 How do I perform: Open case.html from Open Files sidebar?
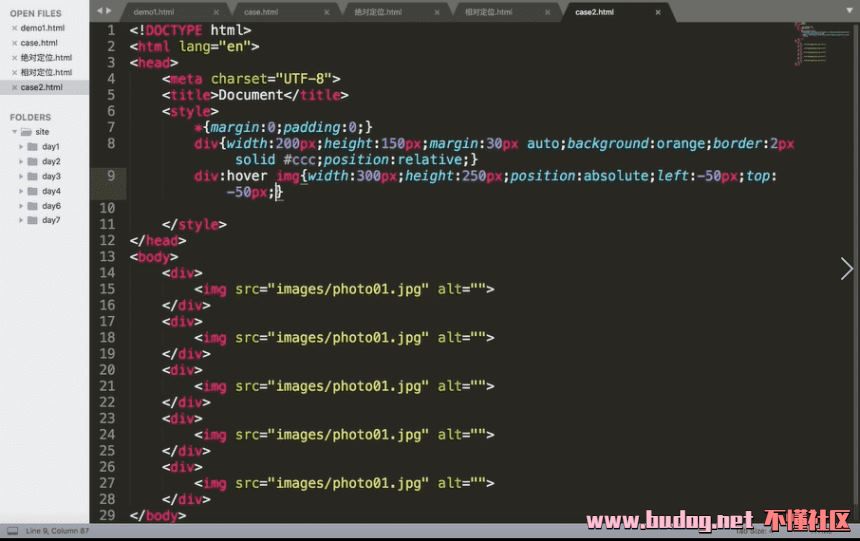coord(39,43)
